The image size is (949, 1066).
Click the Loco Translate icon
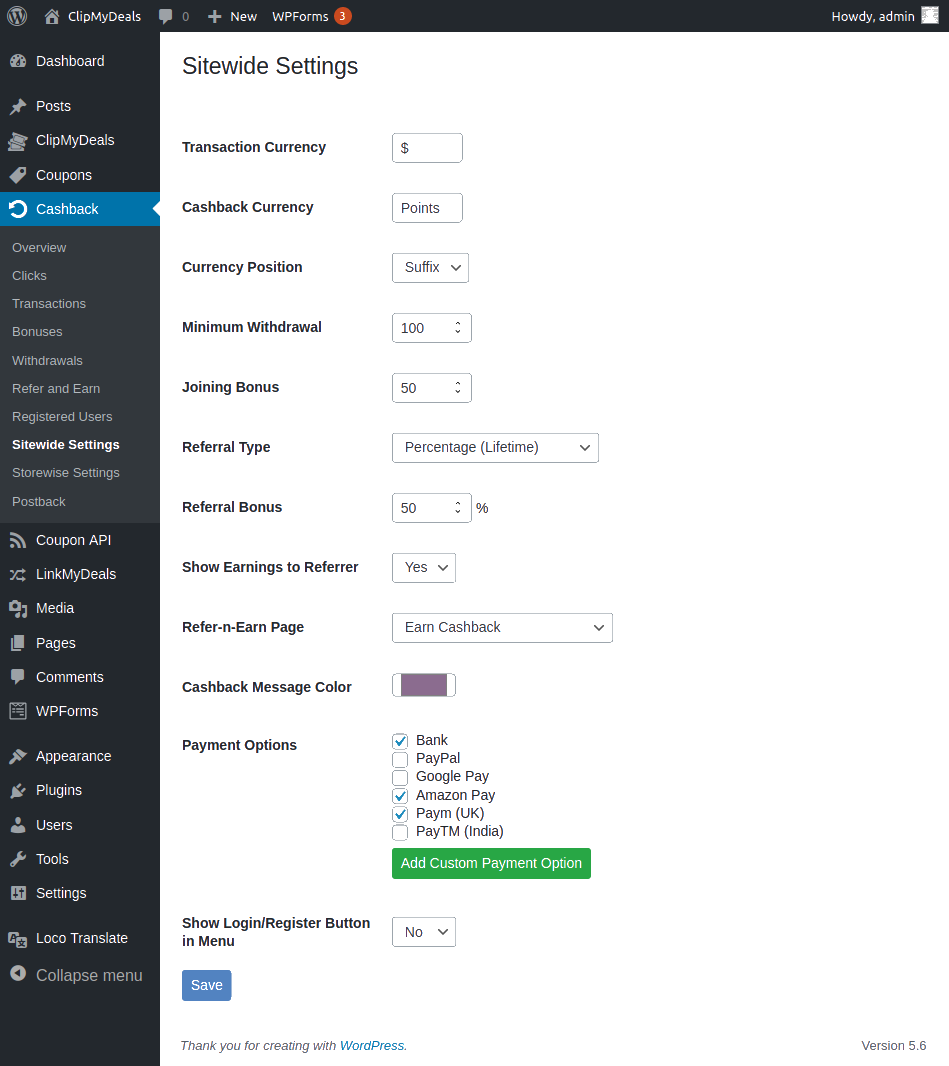click(18, 938)
